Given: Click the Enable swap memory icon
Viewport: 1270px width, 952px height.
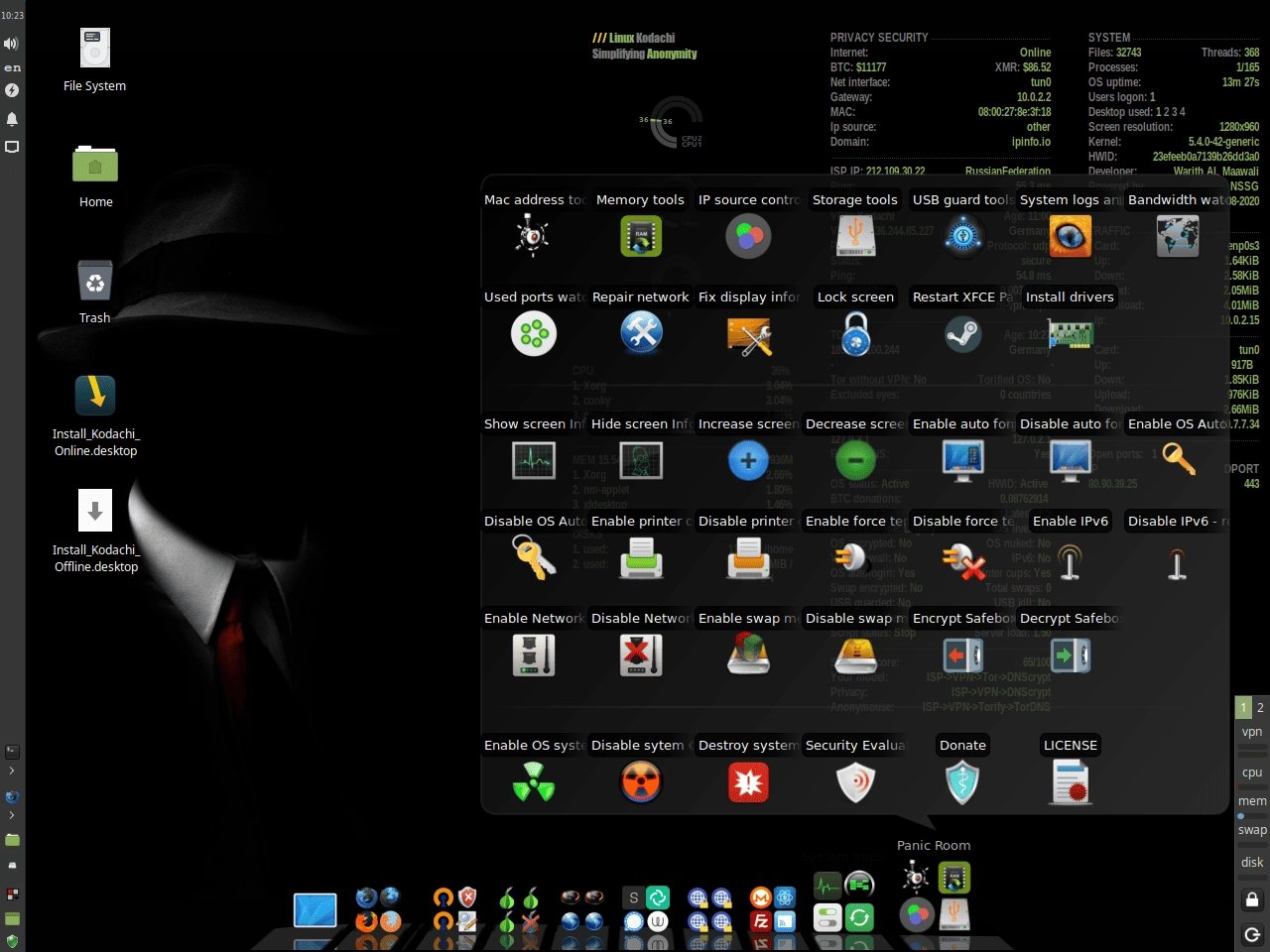Looking at the screenshot, I should pos(748,654).
